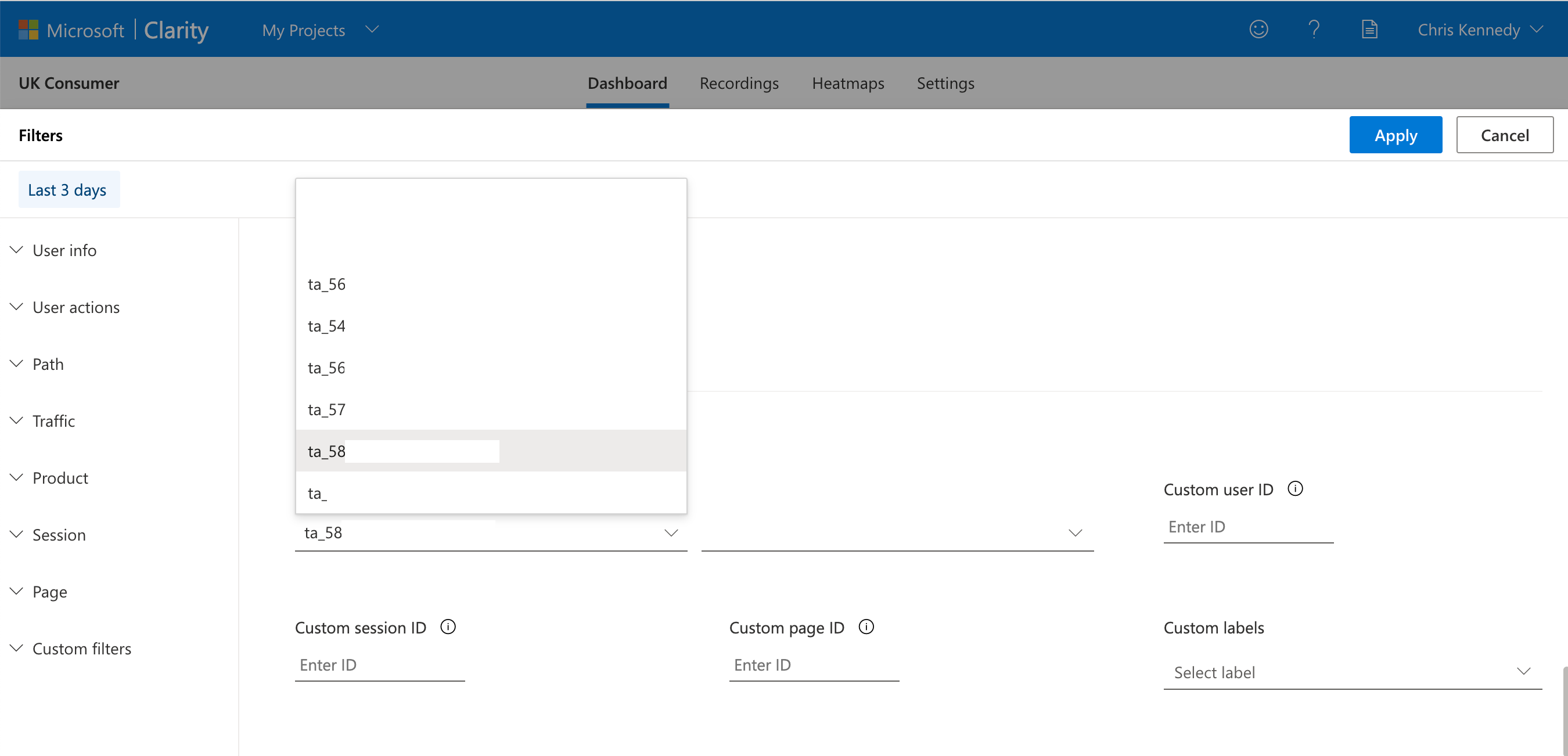Open the Select label dropdown
The image size is (1568, 756).
[x=1351, y=672]
